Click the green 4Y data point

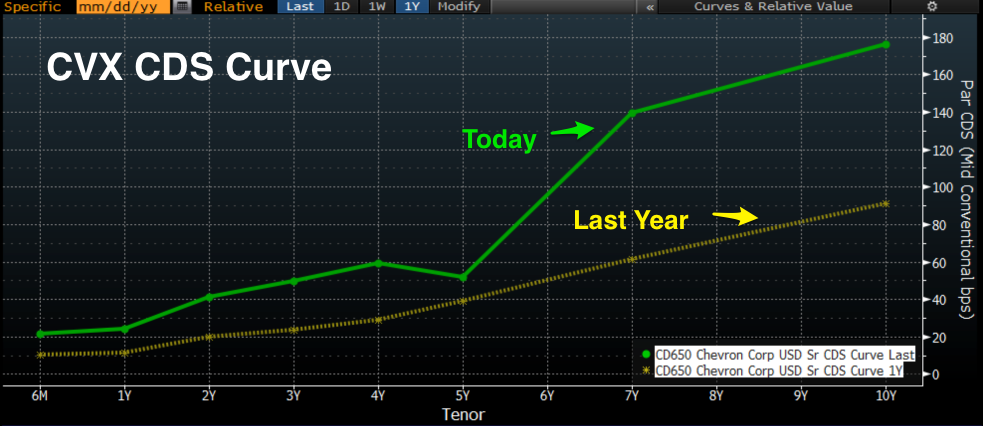378,263
